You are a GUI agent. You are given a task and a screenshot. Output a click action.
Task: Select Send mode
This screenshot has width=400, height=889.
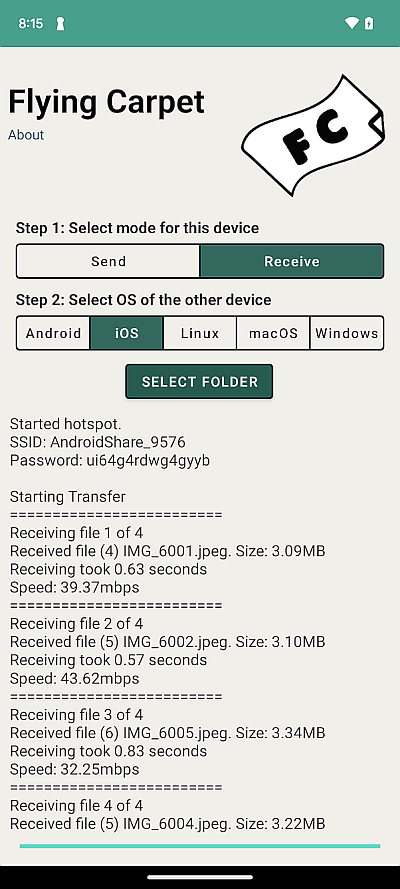pos(108,261)
